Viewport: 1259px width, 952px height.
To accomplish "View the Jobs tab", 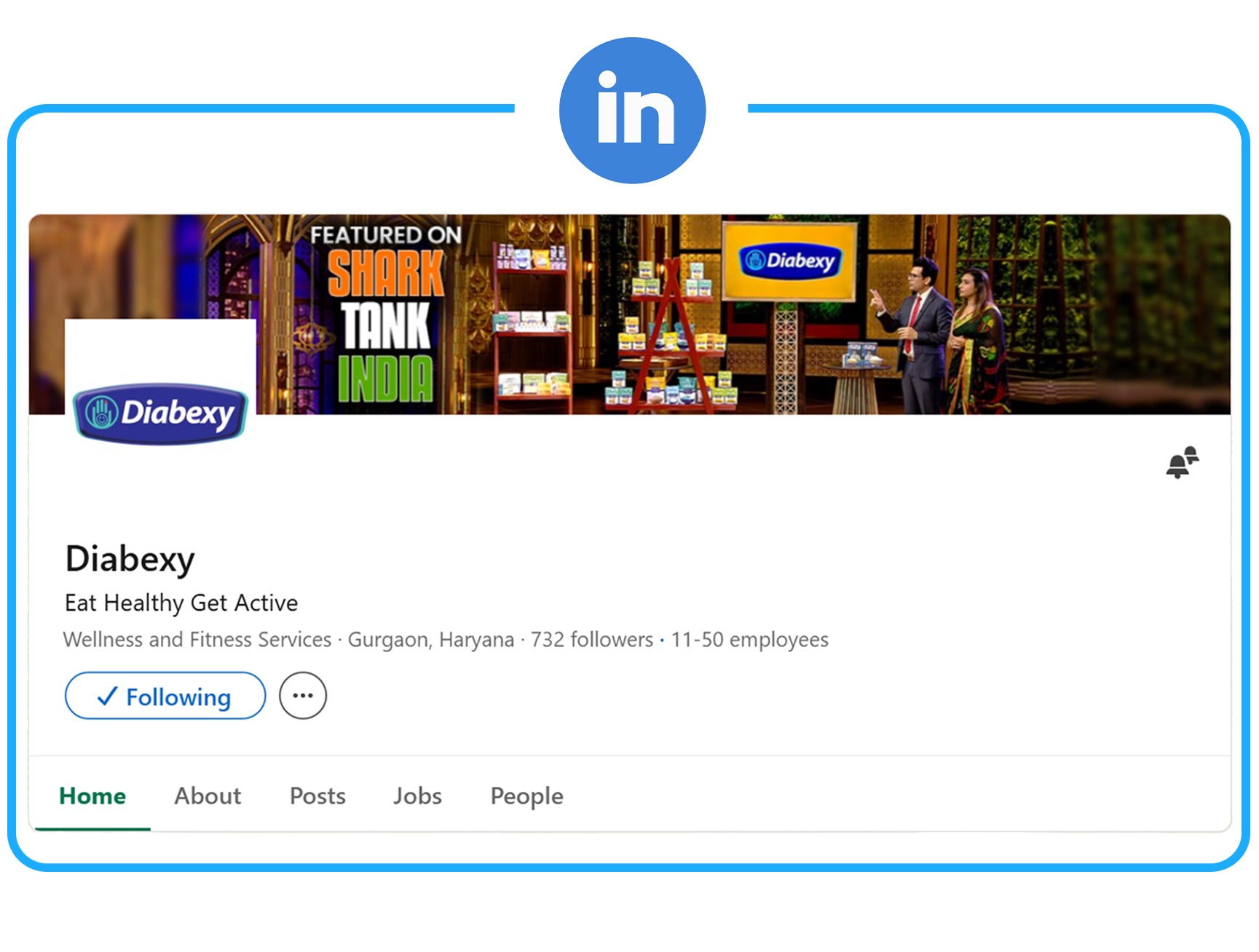I will (x=417, y=796).
